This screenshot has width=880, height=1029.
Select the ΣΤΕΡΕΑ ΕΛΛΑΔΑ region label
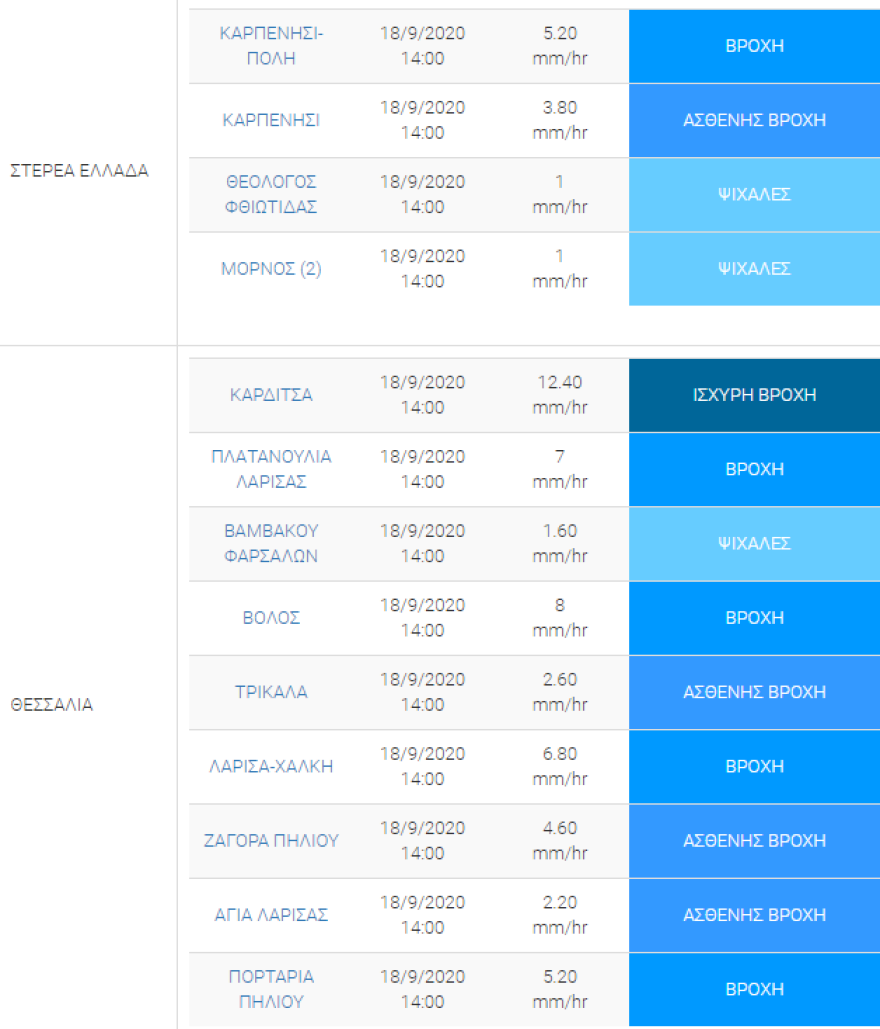coord(79,171)
